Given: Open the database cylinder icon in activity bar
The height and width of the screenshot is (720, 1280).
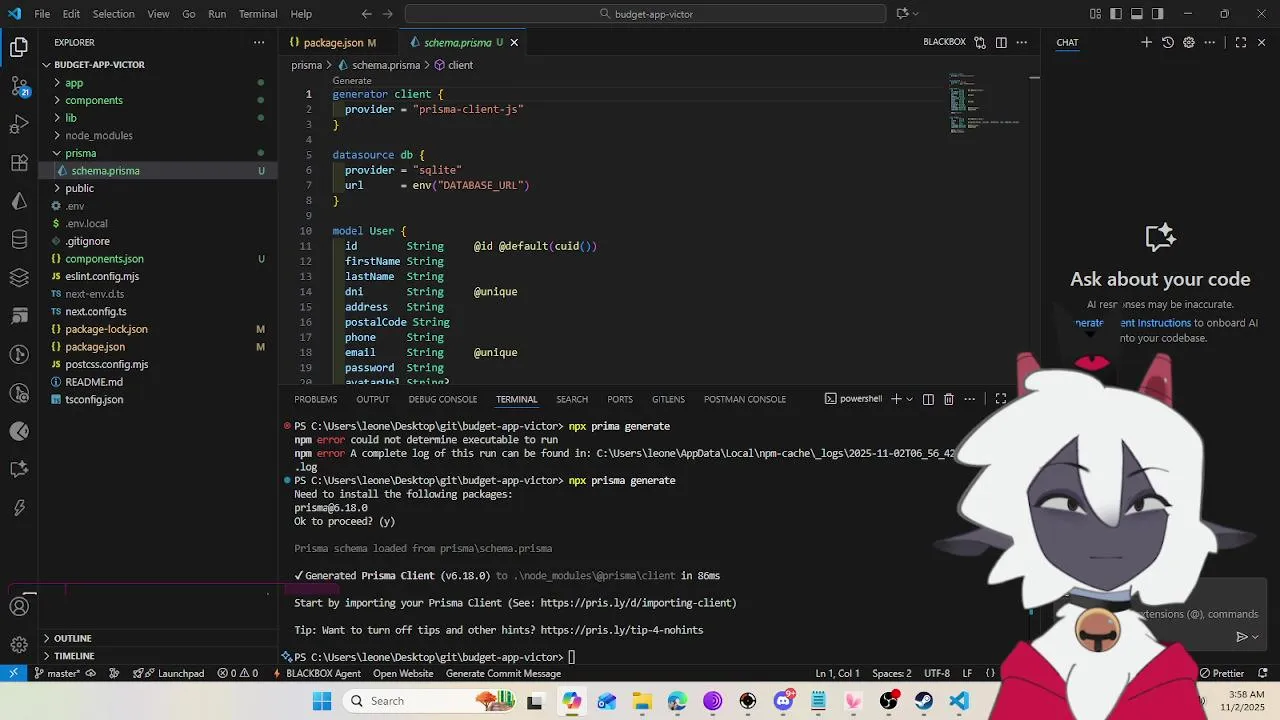Looking at the screenshot, I should (19, 240).
